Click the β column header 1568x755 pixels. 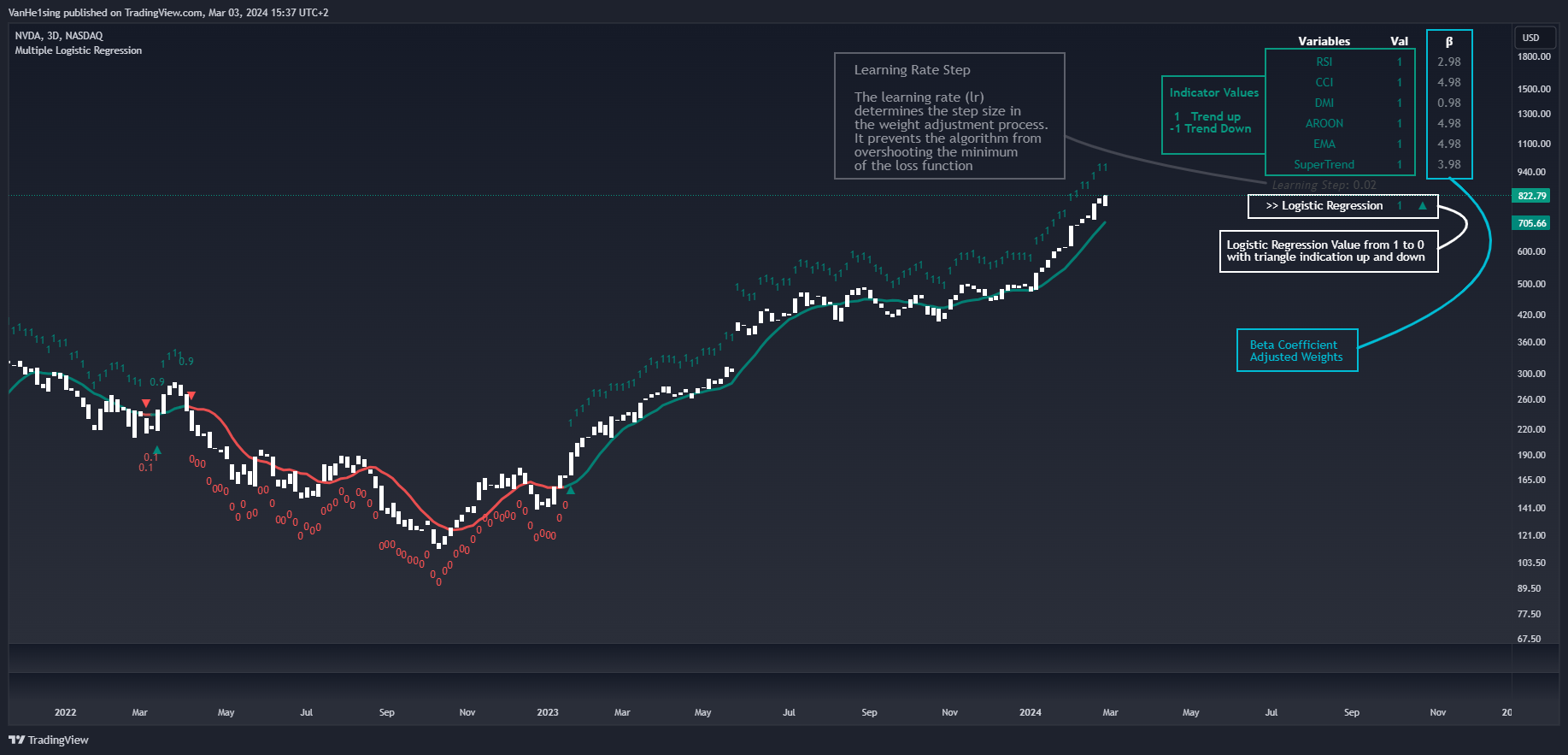coord(1449,41)
